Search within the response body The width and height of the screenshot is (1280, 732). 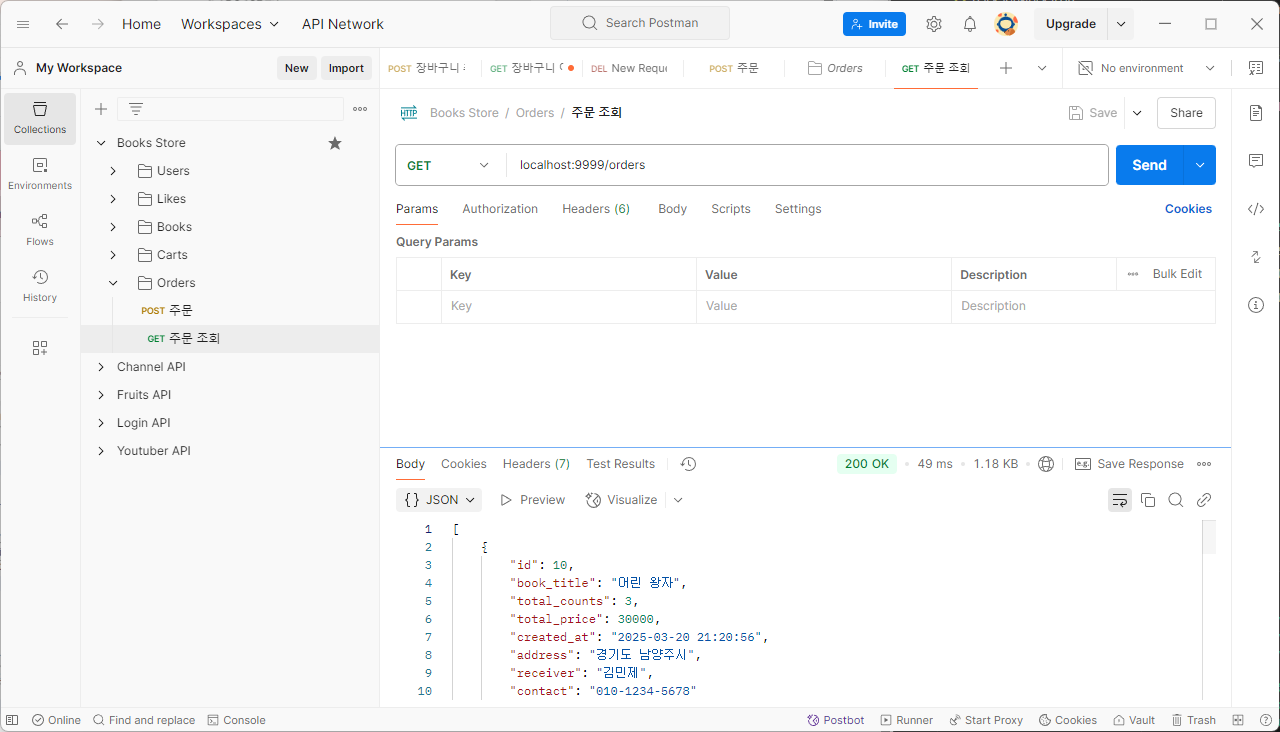click(x=1176, y=500)
